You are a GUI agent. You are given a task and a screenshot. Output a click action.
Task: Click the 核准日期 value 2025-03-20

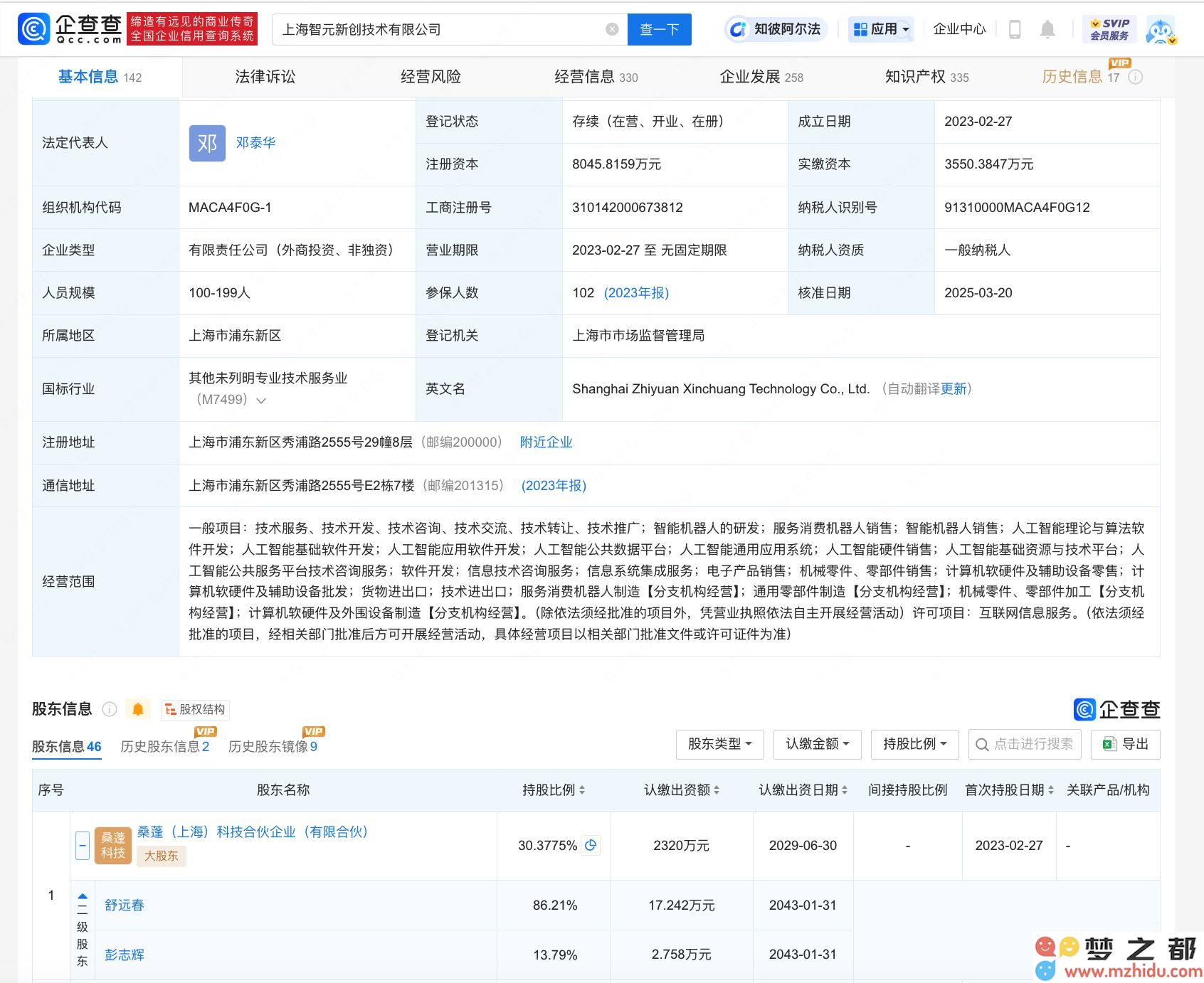978,293
